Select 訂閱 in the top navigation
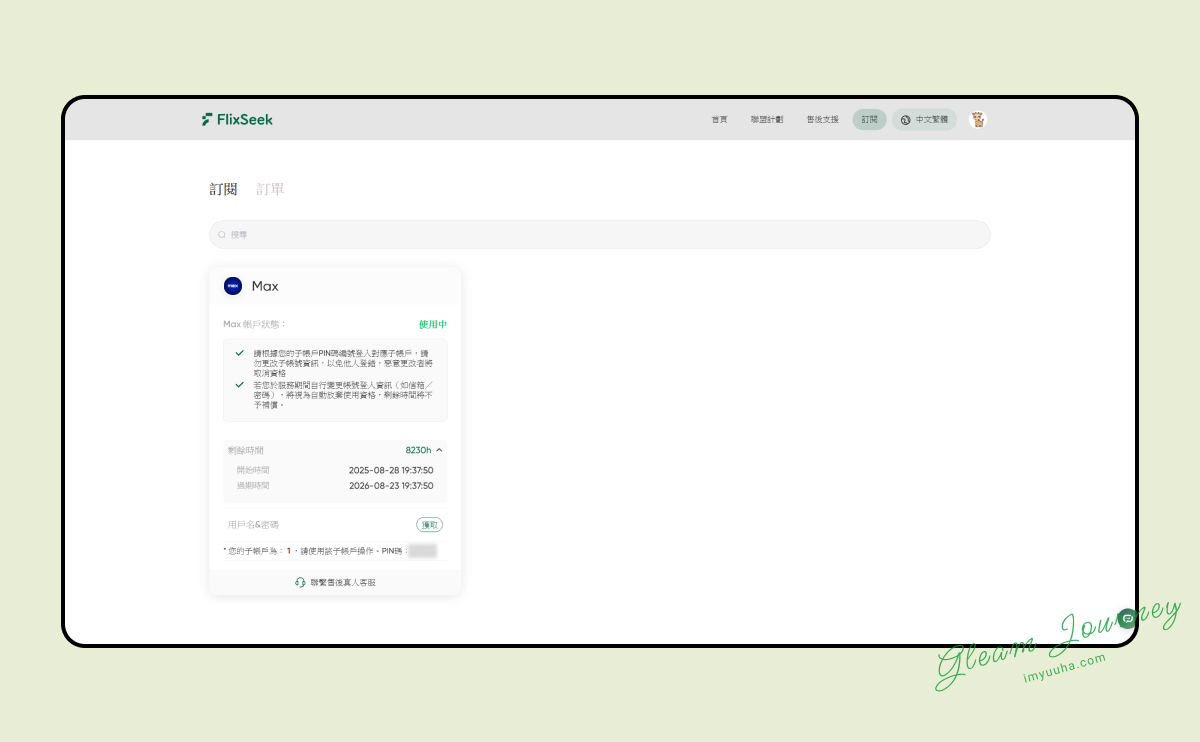This screenshot has width=1200, height=742. (x=869, y=120)
